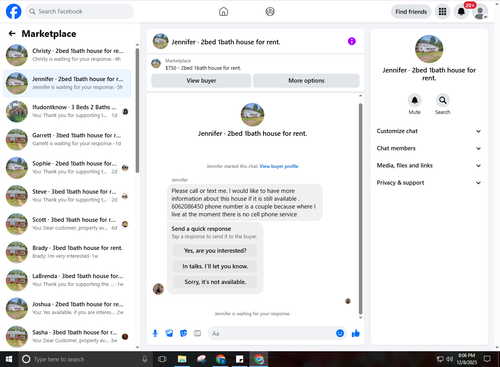Image resolution: width=500 pixels, height=367 pixels.
Task: Open the $750 Marketplace listing link
Action: (x=203, y=68)
